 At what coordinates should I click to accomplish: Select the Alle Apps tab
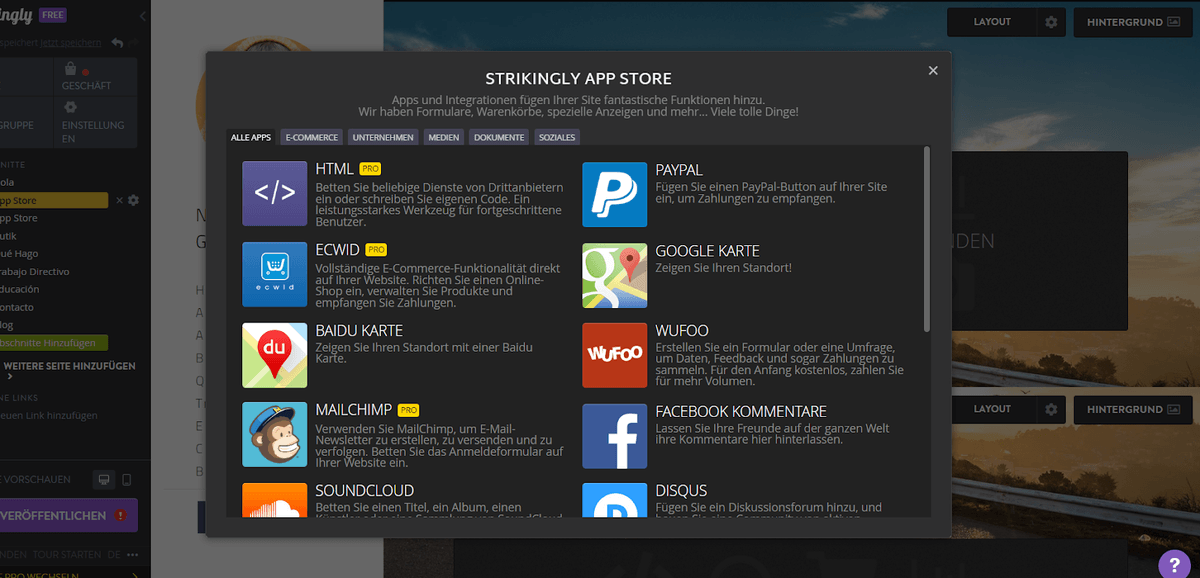click(x=251, y=137)
